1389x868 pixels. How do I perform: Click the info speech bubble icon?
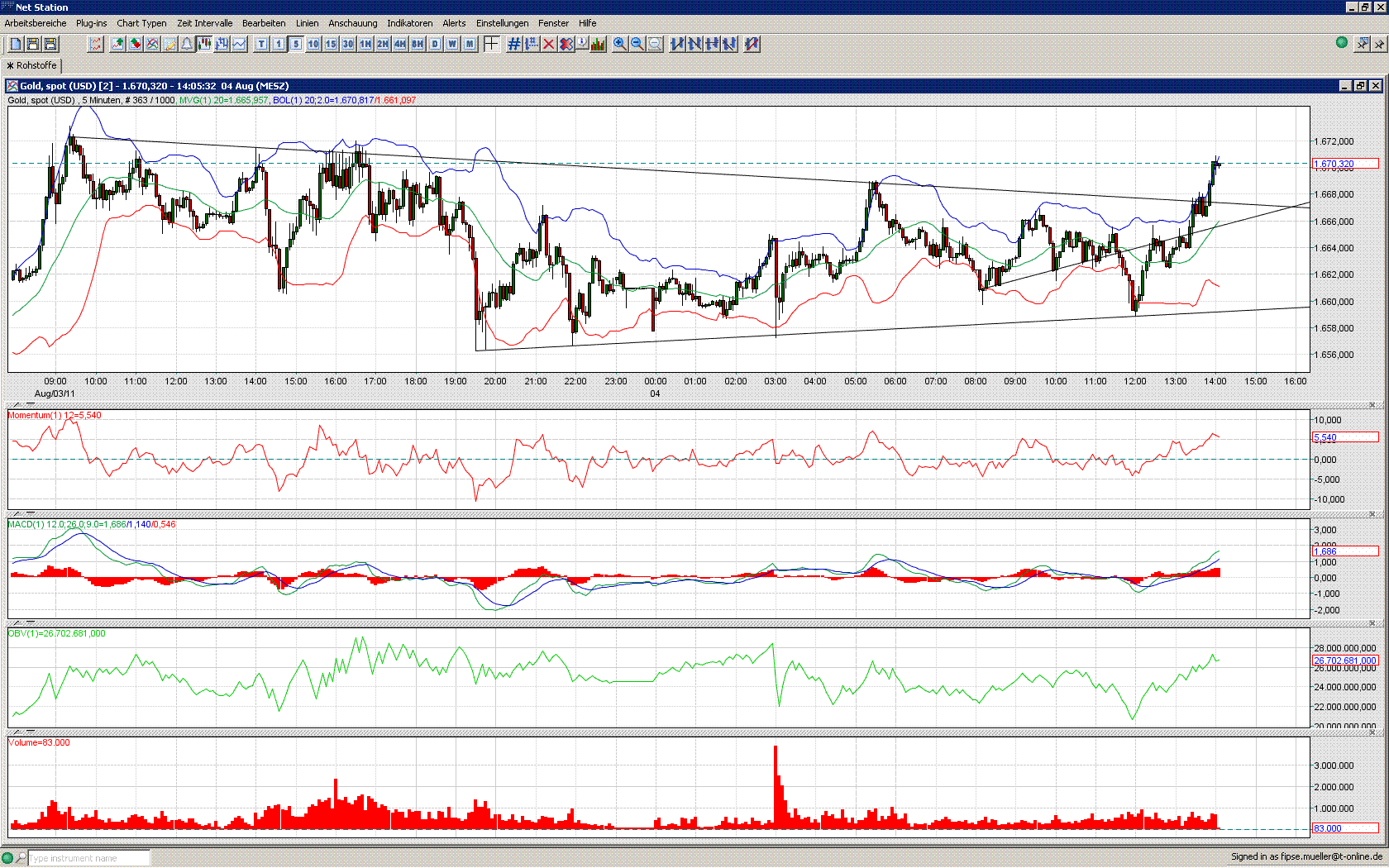582,44
